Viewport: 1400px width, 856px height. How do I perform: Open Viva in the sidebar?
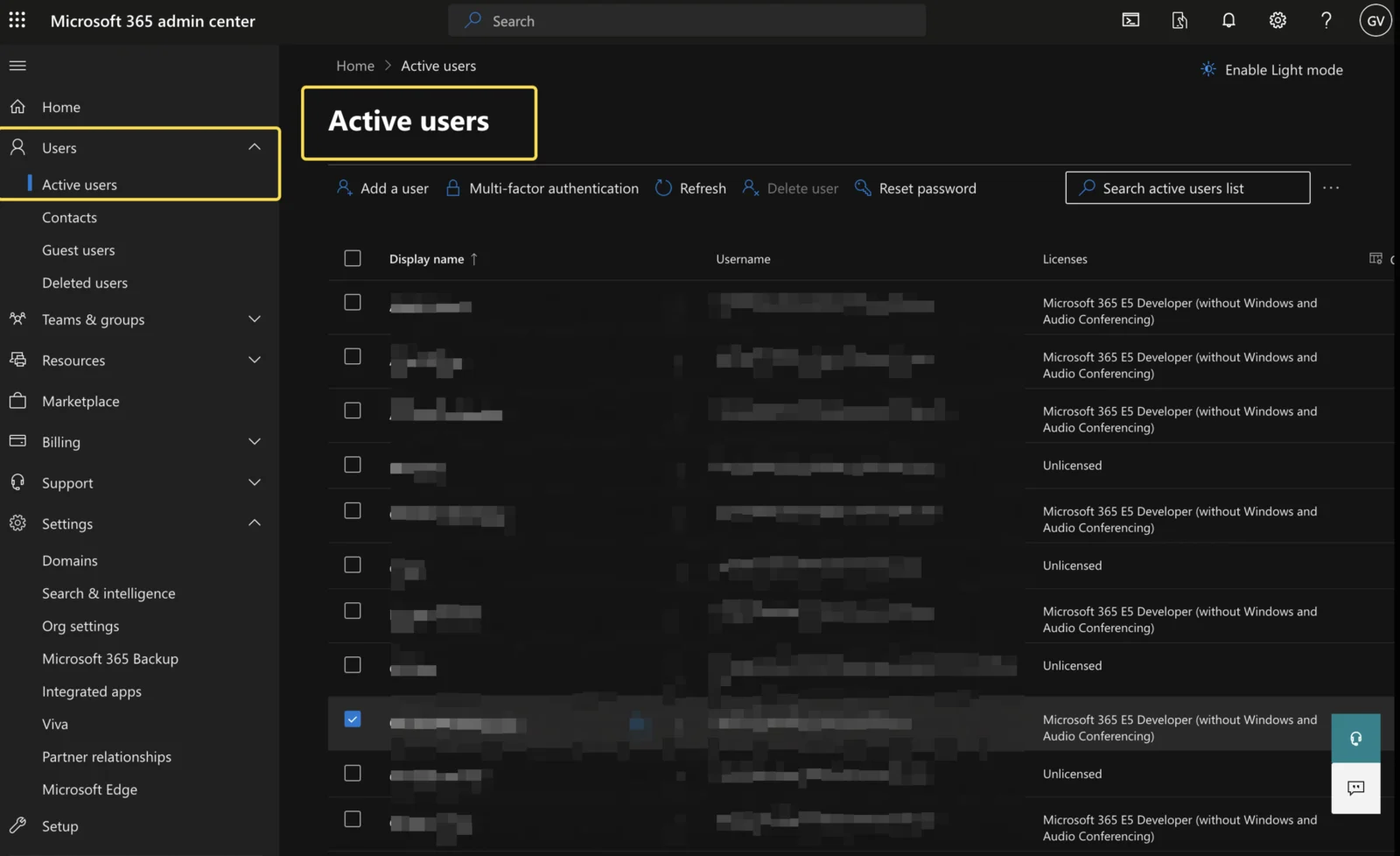point(55,724)
